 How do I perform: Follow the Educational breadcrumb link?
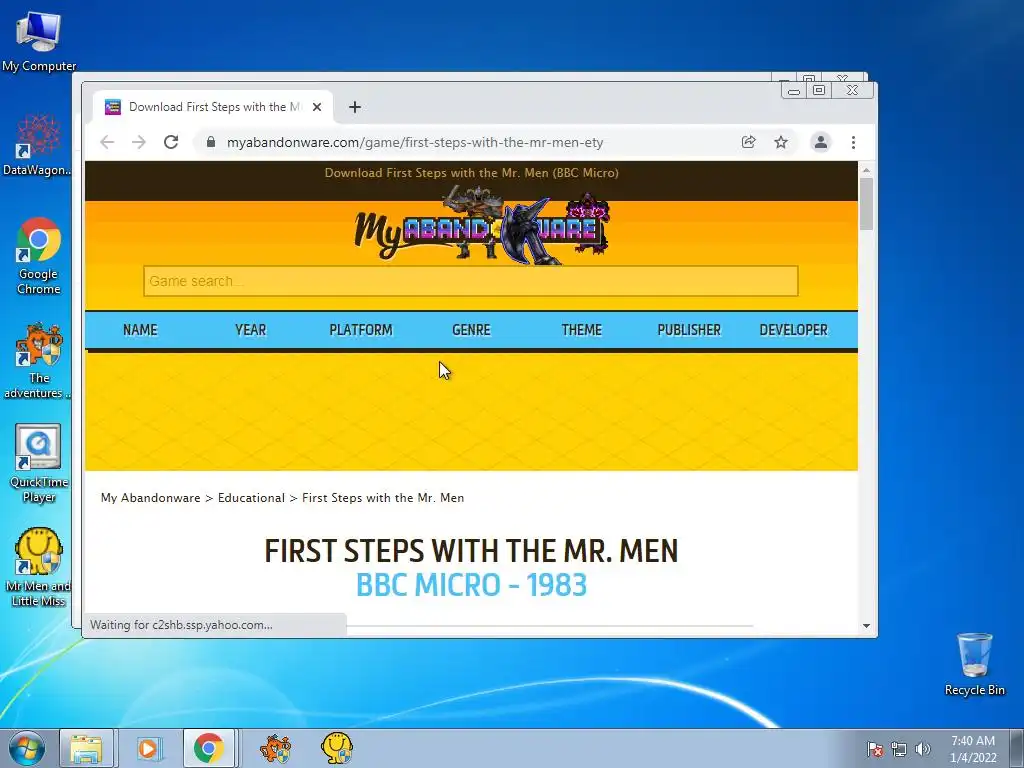coord(251,498)
